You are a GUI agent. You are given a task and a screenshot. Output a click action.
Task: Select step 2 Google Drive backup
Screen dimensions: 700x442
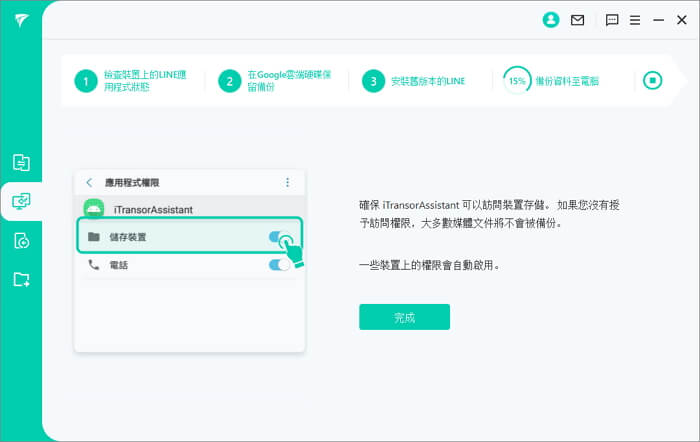coord(275,81)
